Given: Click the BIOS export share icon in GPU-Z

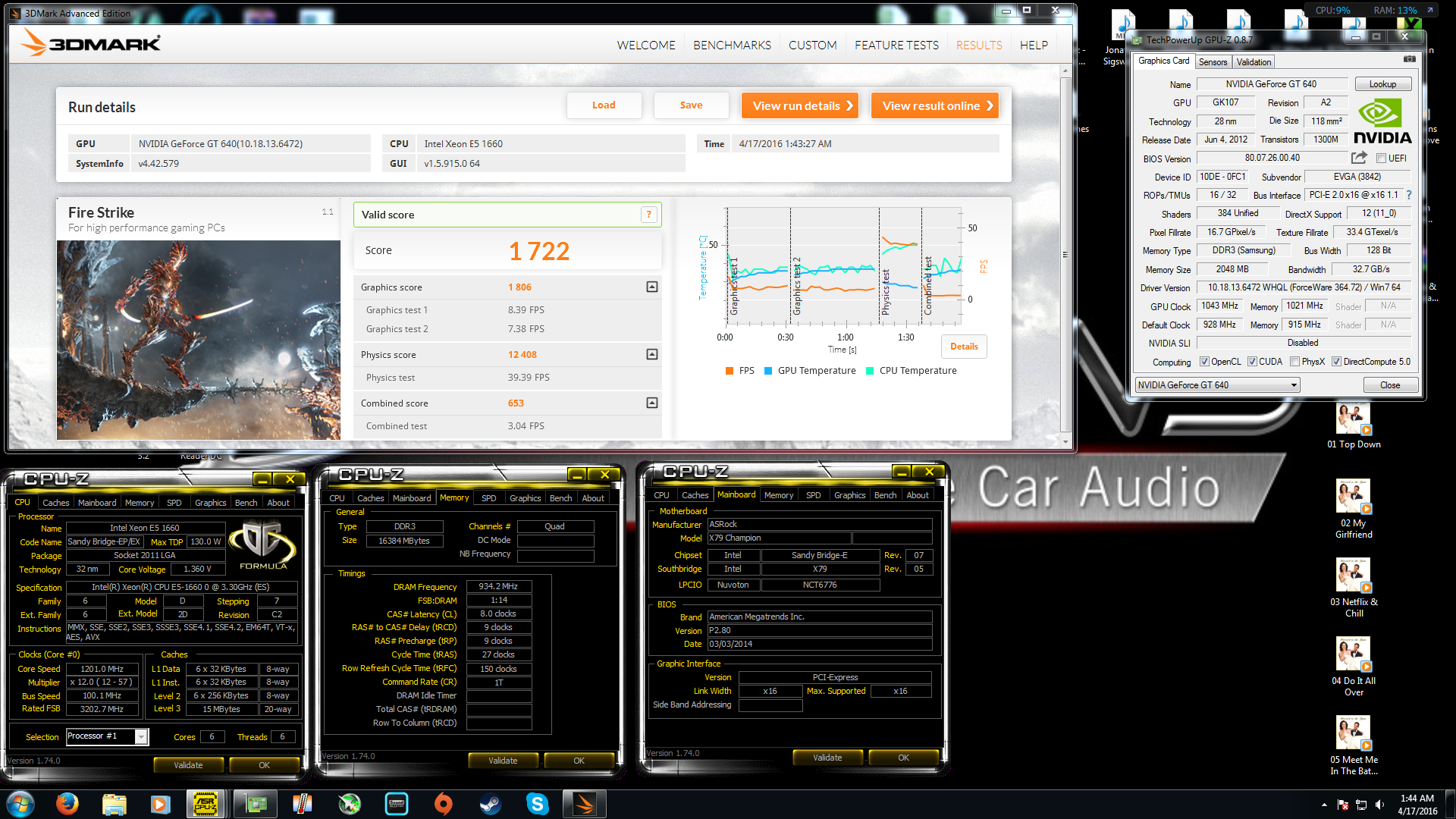Looking at the screenshot, I should tap(1359, 158).
